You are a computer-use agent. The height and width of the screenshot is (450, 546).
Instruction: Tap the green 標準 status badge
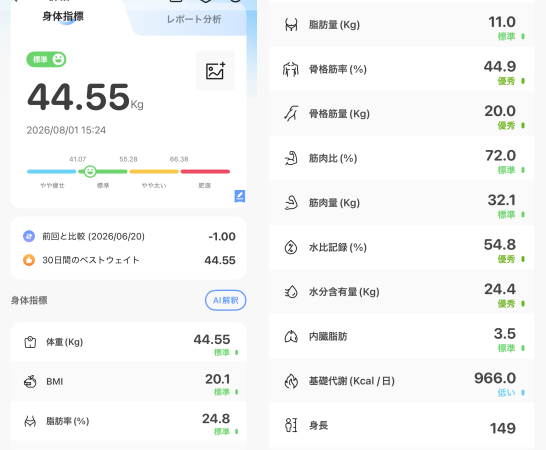(46, 60)
